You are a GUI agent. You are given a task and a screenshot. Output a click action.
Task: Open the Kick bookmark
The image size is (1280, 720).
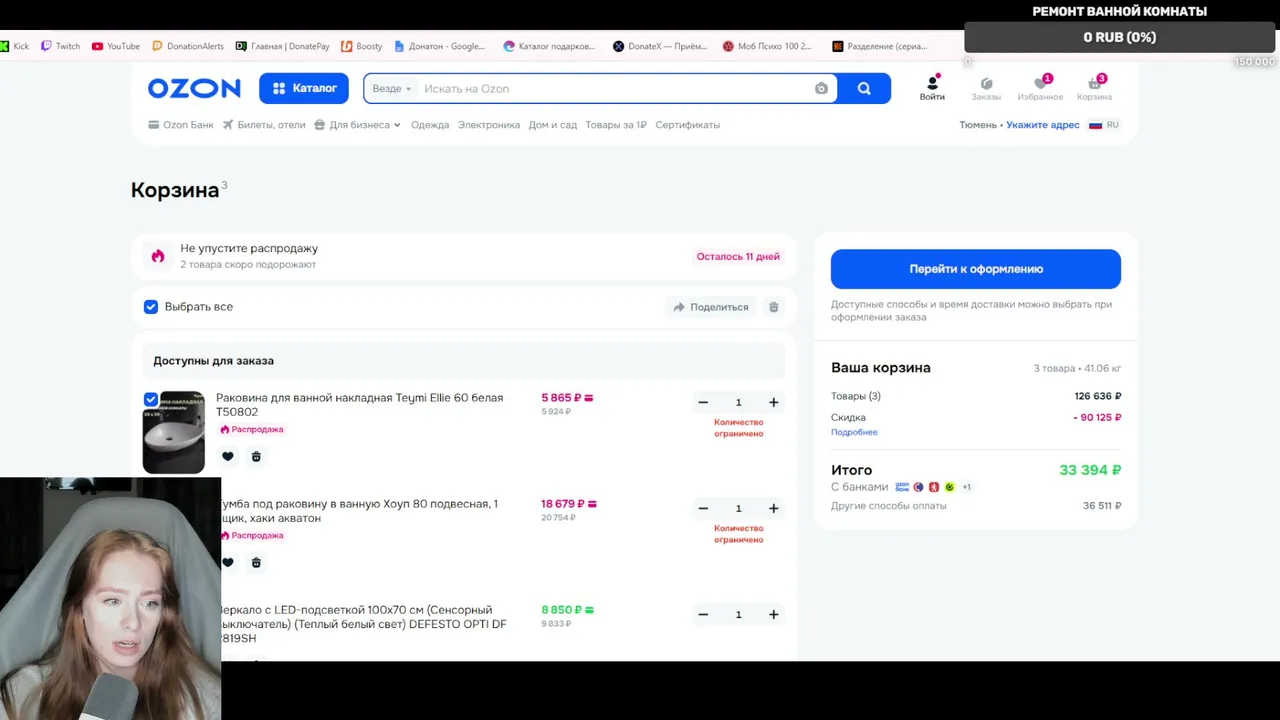click(15, 46)
